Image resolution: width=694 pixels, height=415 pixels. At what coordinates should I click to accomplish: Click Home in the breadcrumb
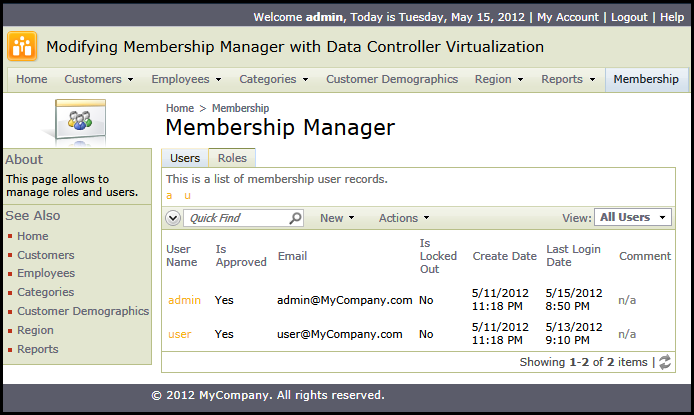click(x=180, y=108)
